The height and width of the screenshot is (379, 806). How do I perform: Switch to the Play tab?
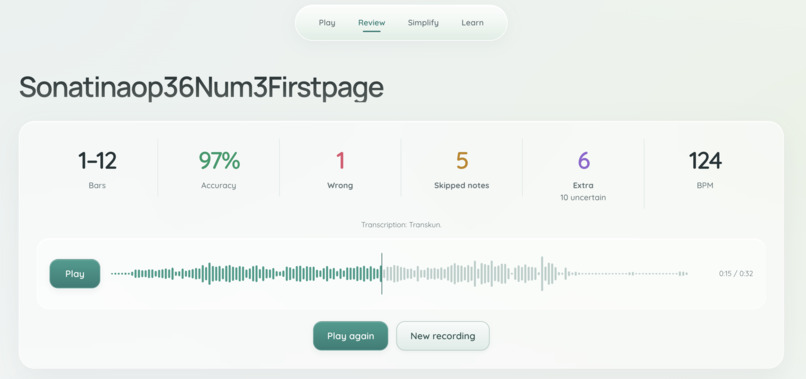[327, 23]
